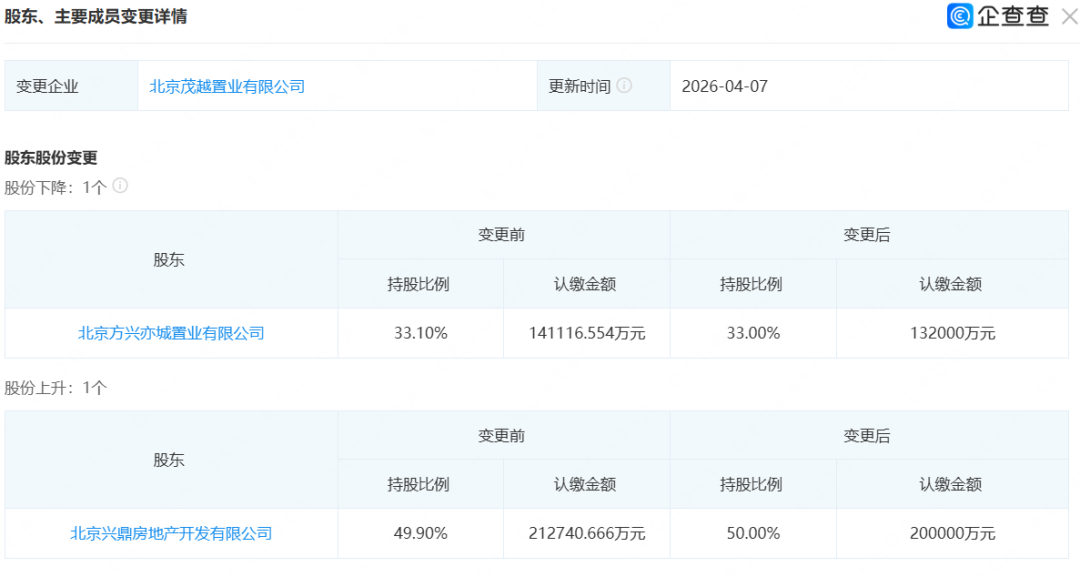Select the update date 2026-04-07
The height and width of the screenshot is (577, 1080).
coord(724,87)
